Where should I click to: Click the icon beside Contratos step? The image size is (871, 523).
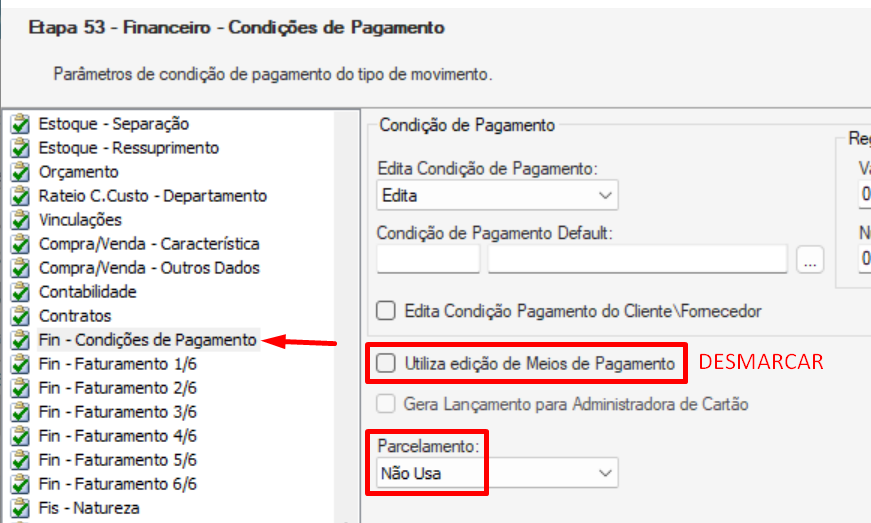[x=20, y=315]
